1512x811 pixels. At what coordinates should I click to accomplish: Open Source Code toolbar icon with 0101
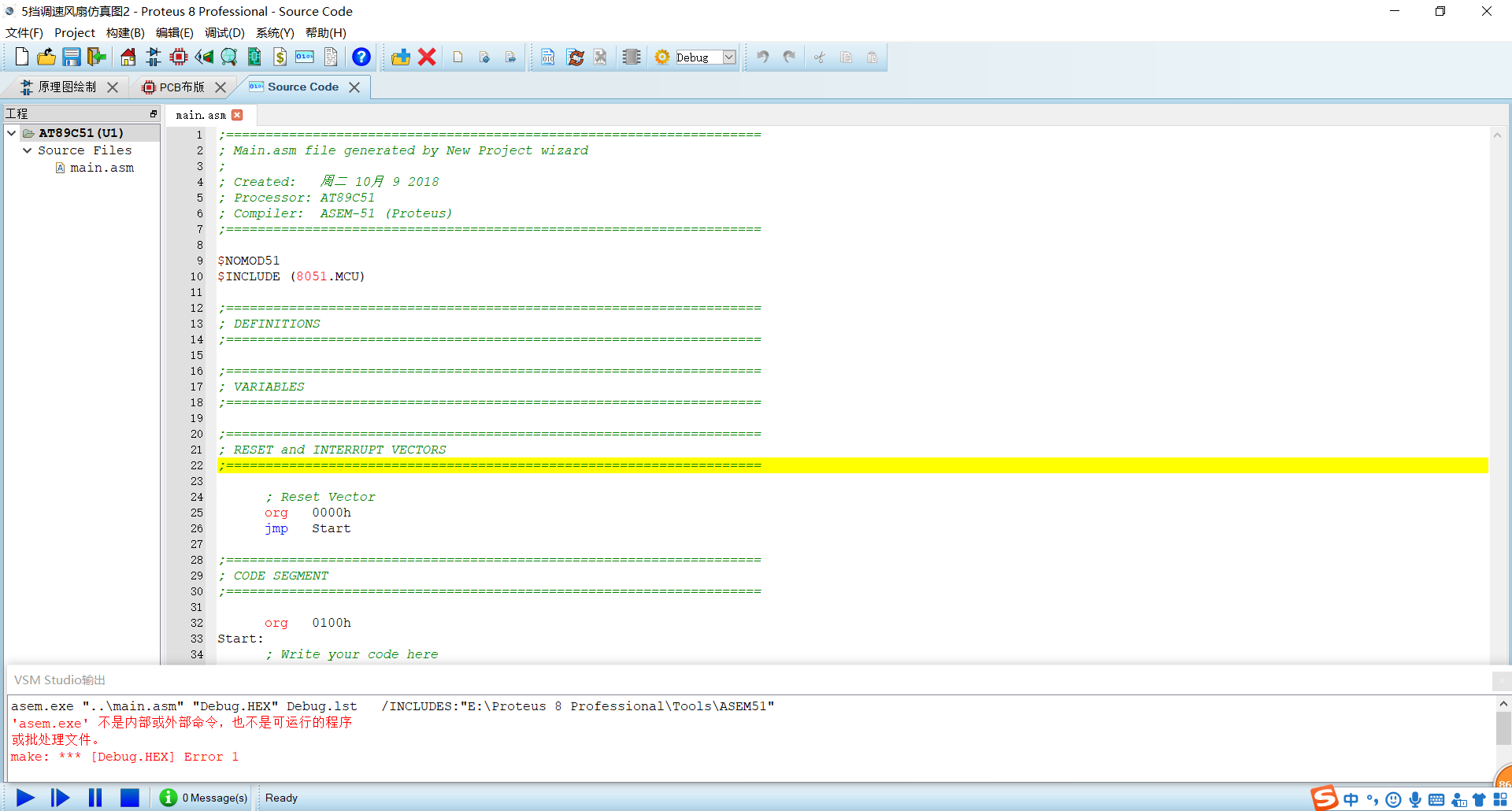pos(305,57)
